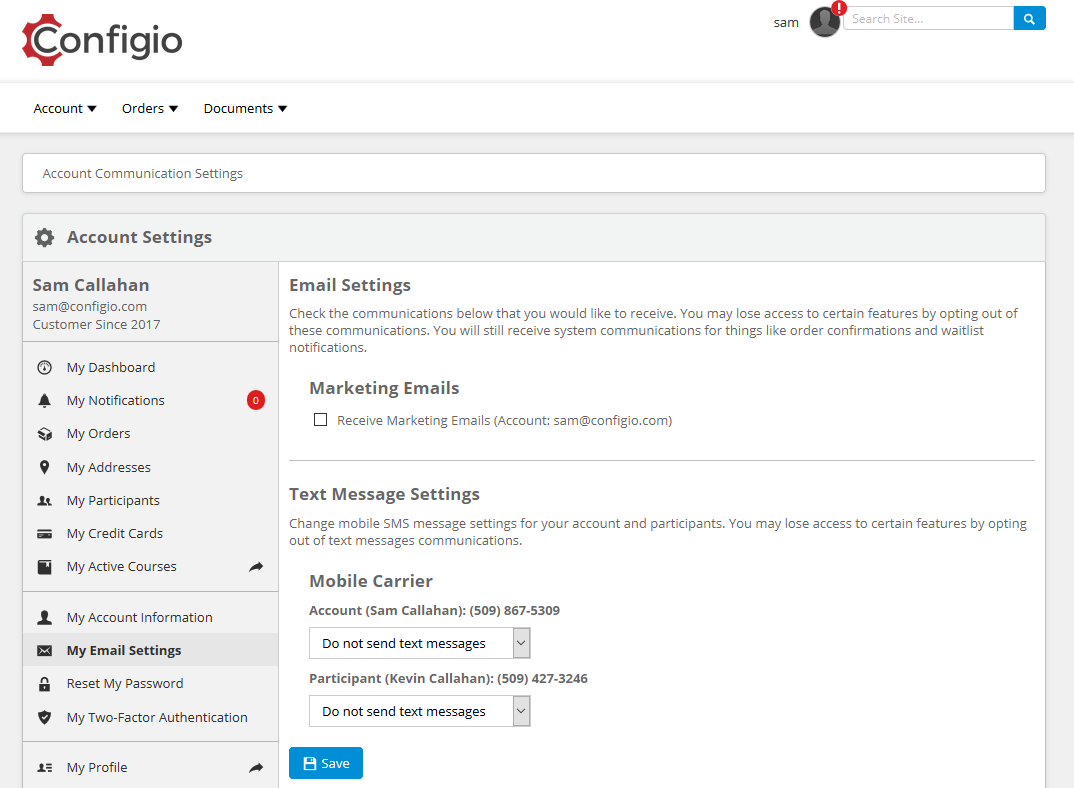This screenshot has width=1074, height=788.
Task: Expand the Account menu in navigation bar
Action: coord(65,108)
